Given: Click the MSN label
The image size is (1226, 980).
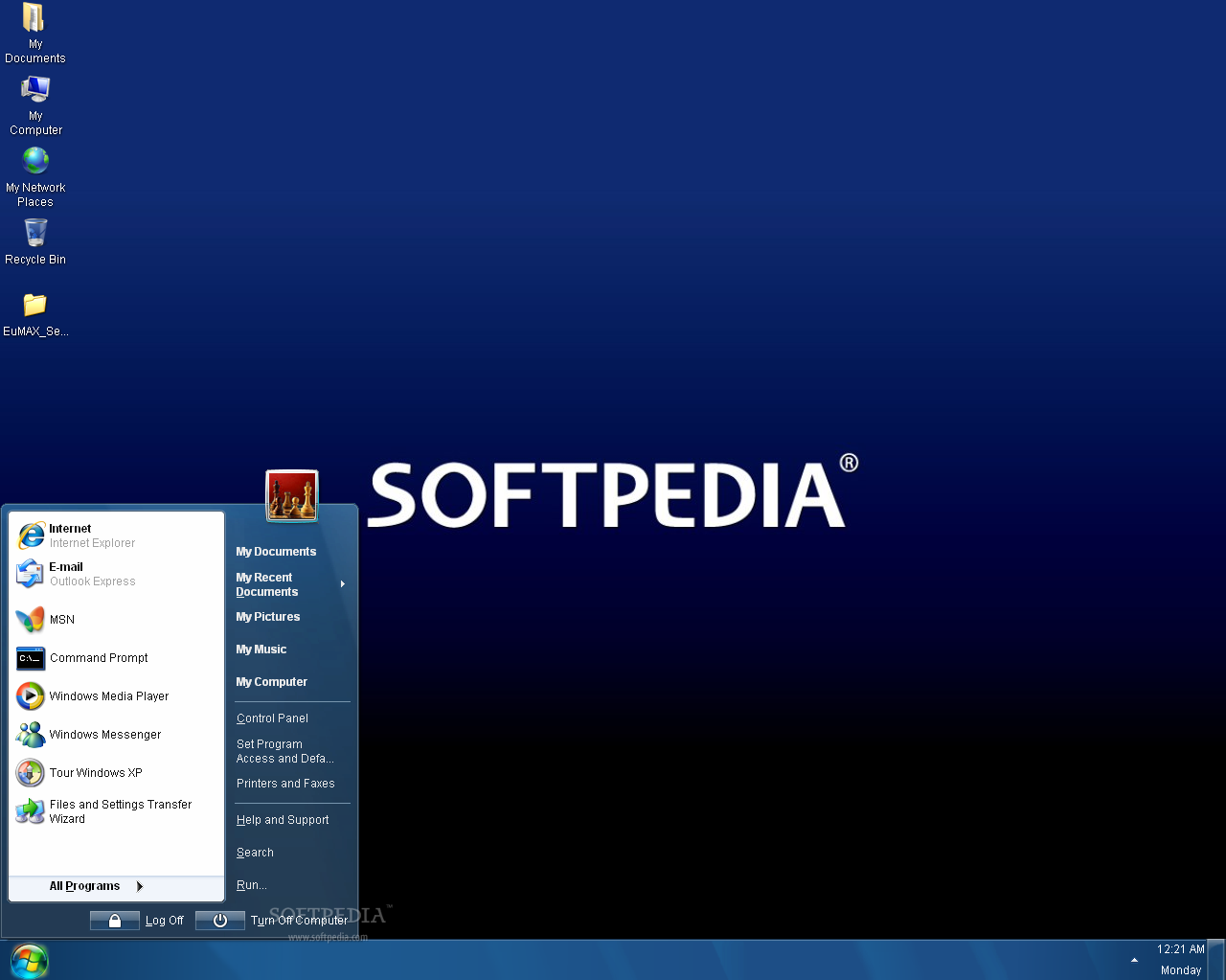Looking at the screenshot, I should point(62,620).
